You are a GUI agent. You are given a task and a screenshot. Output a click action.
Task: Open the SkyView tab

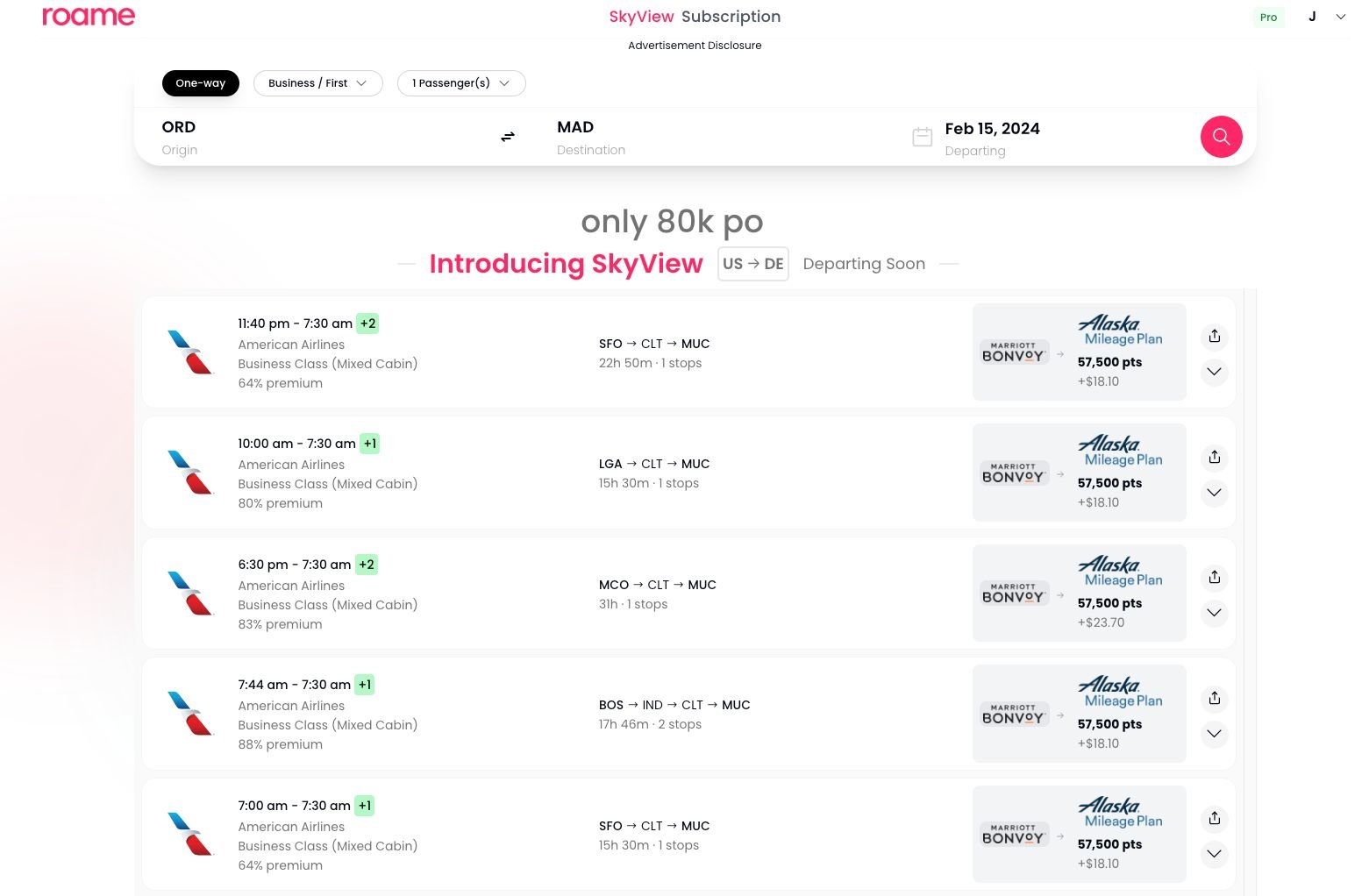641,17
